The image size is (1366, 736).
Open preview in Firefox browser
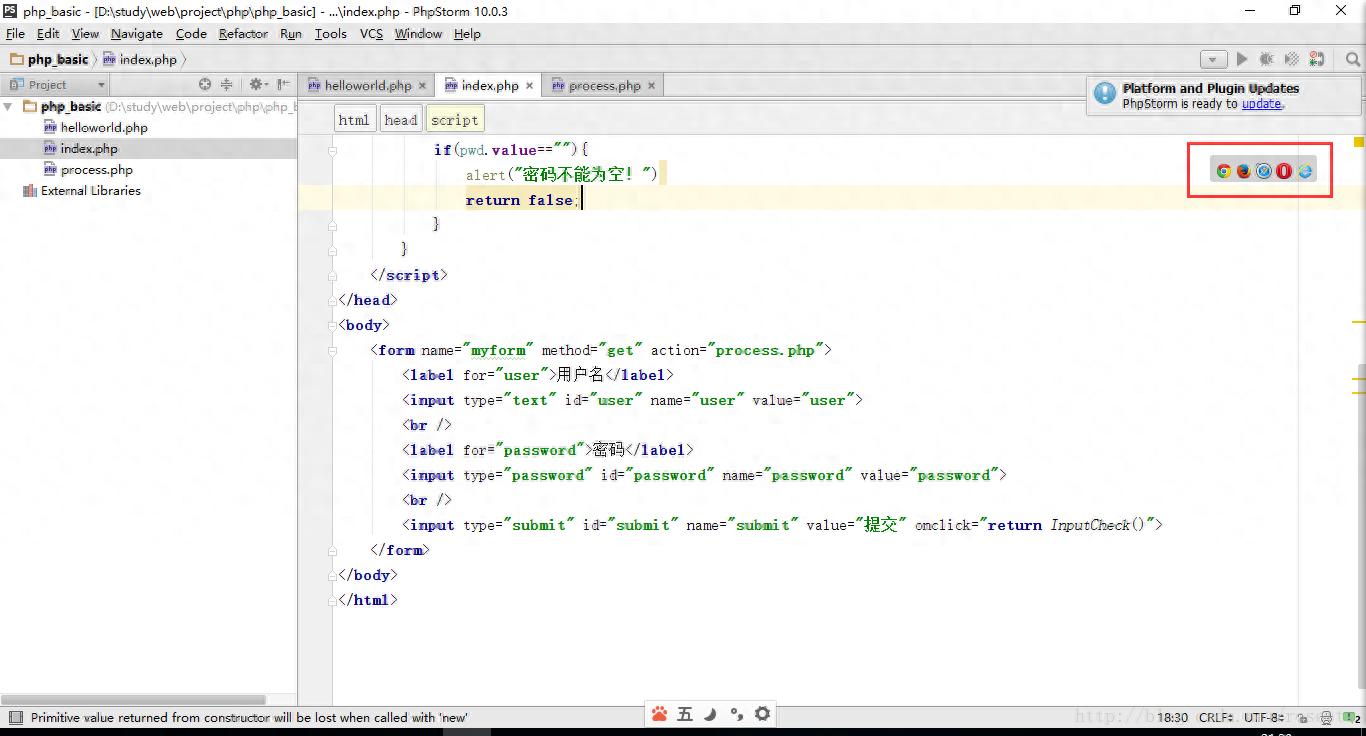[1243, 171]
